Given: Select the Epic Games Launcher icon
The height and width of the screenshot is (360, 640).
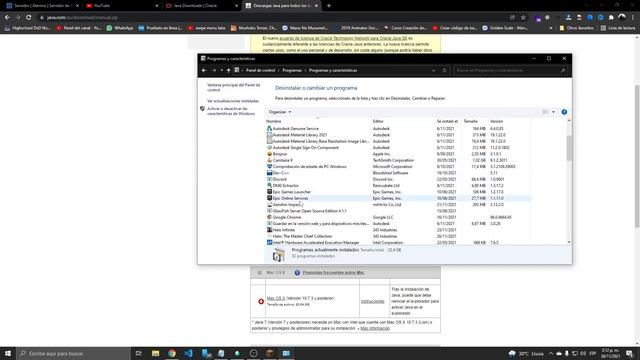Looking at the screenshot, I should [269, 192].
